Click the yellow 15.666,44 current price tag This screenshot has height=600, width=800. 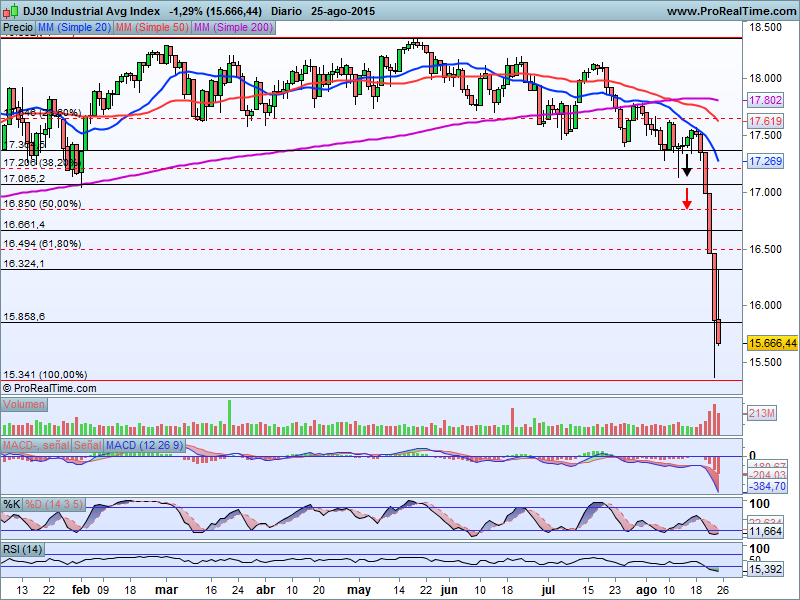point(772,343)
